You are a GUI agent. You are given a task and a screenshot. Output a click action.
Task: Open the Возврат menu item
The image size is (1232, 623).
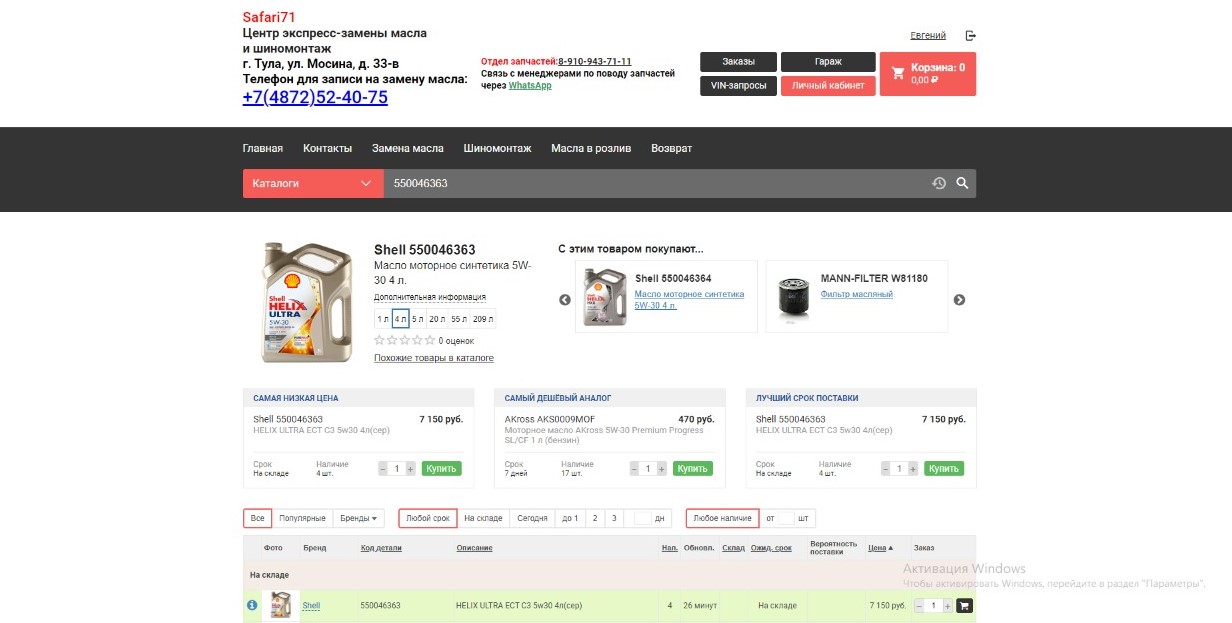click(x=671, y=148)
